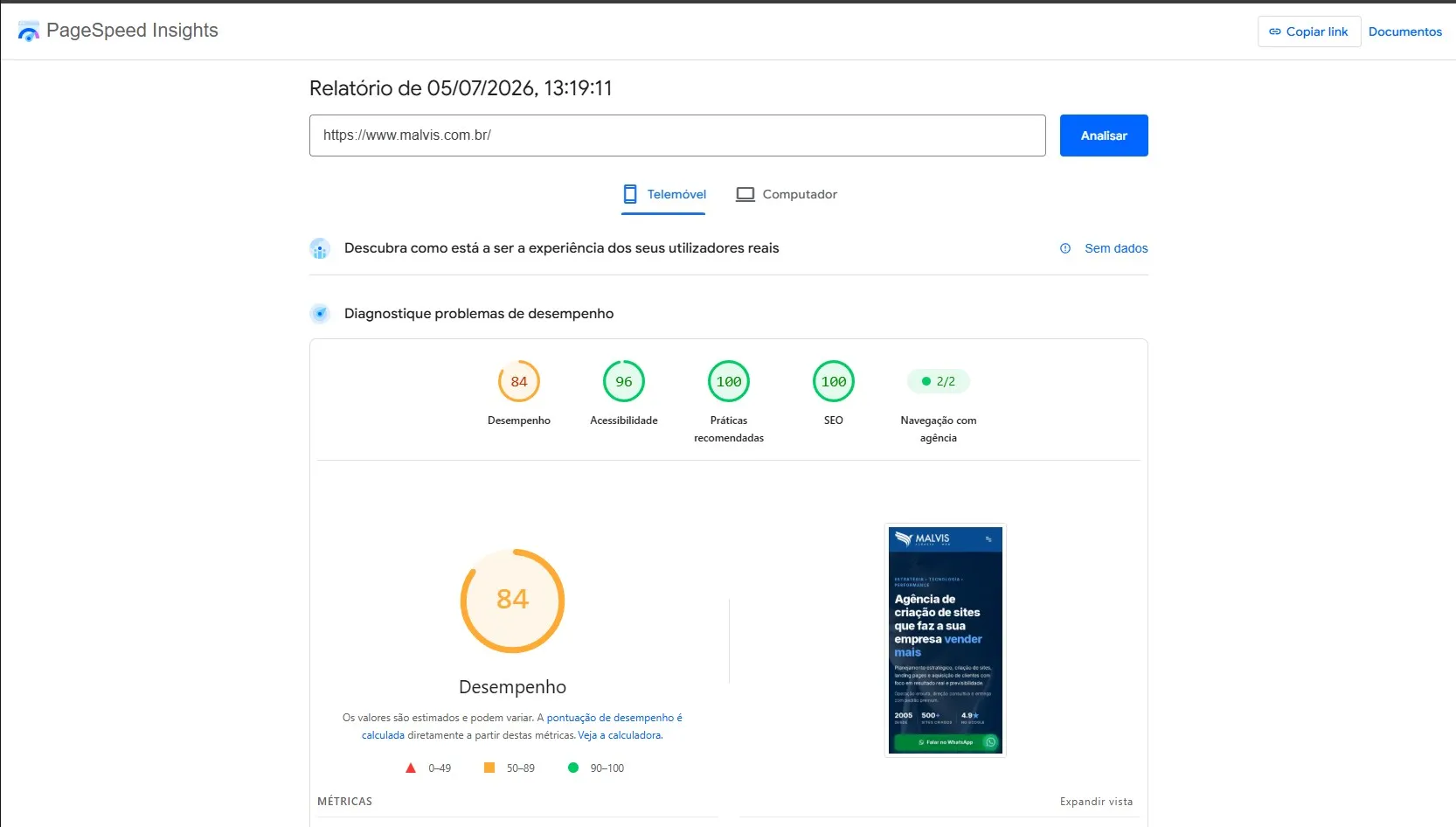The image size is (1456, 827).
Task: Click the Copiar link button
Action: pos(1308,31)
